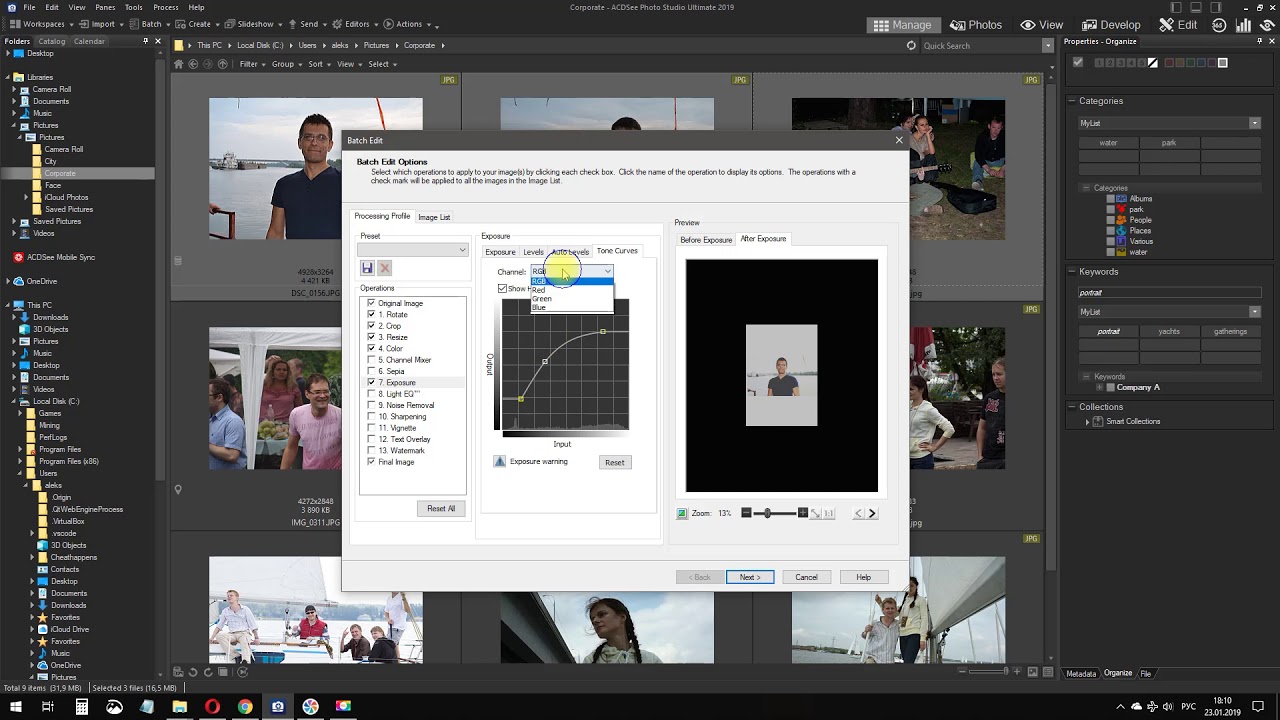Image resolution: width=1280 pixels, height=720 pixels.
Task: Click the Exposure warning triangle icon
Action: [x=500, y=461]
